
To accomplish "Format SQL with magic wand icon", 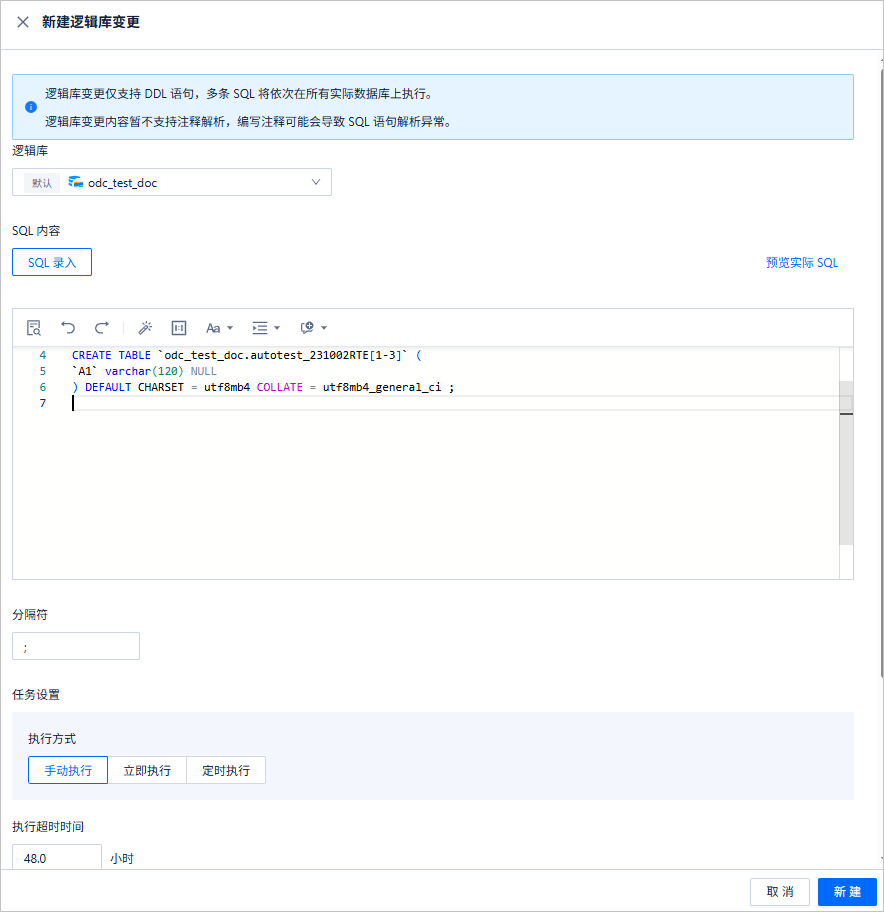I will 145,328.
